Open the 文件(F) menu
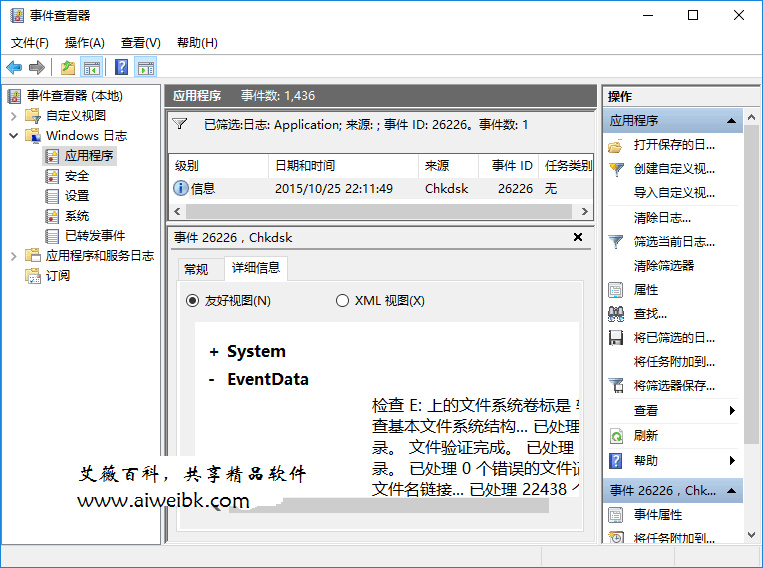763x568 pixels. coord(30,43)
